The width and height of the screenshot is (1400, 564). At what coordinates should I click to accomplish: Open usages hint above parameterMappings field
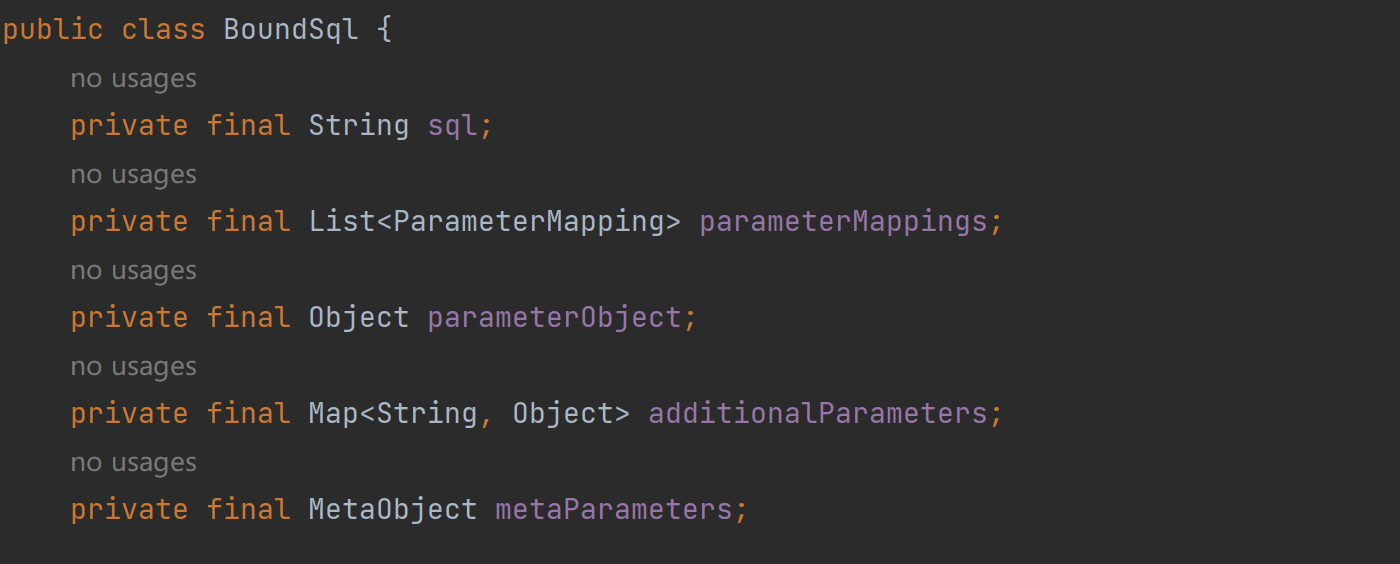[x=133, y=174]
